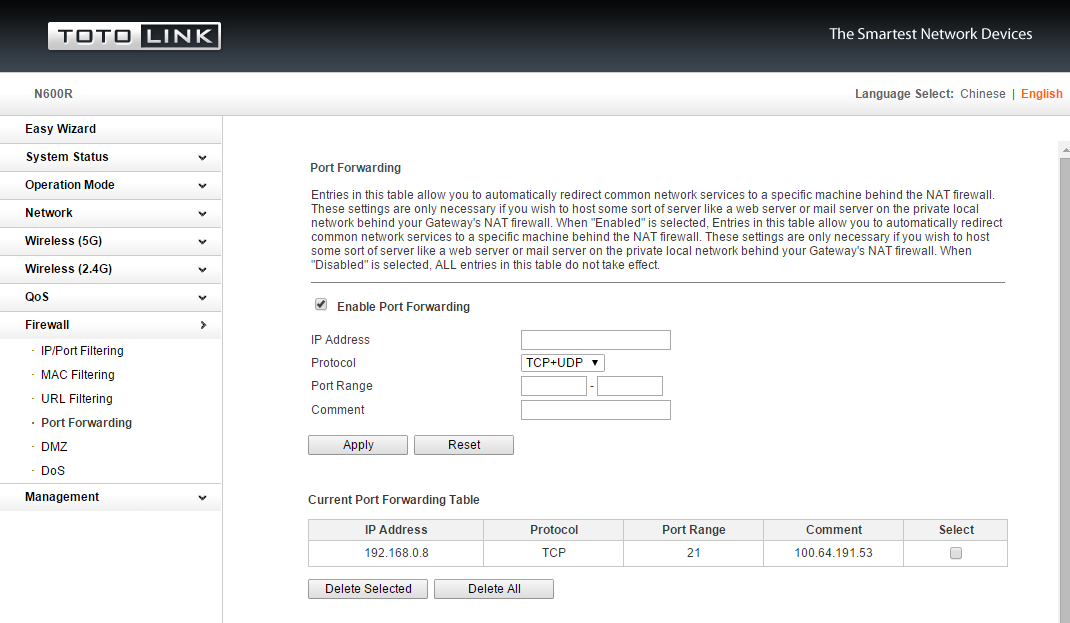Screen dimensions: 1070x623
Task: Click the N600R model label
Action: coord(53,93)
